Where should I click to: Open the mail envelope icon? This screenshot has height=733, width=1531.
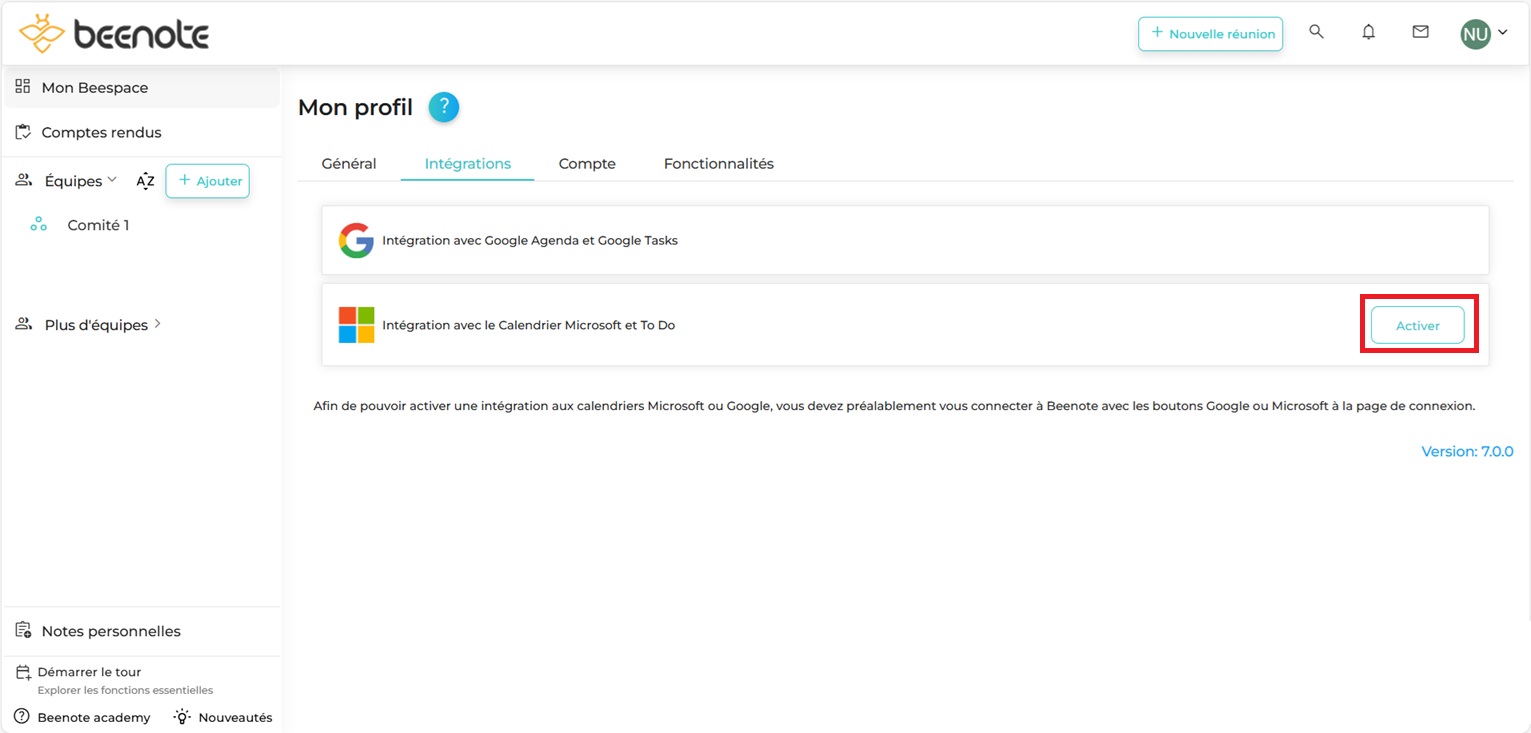pyautogui.click(x=1420, y=32)
